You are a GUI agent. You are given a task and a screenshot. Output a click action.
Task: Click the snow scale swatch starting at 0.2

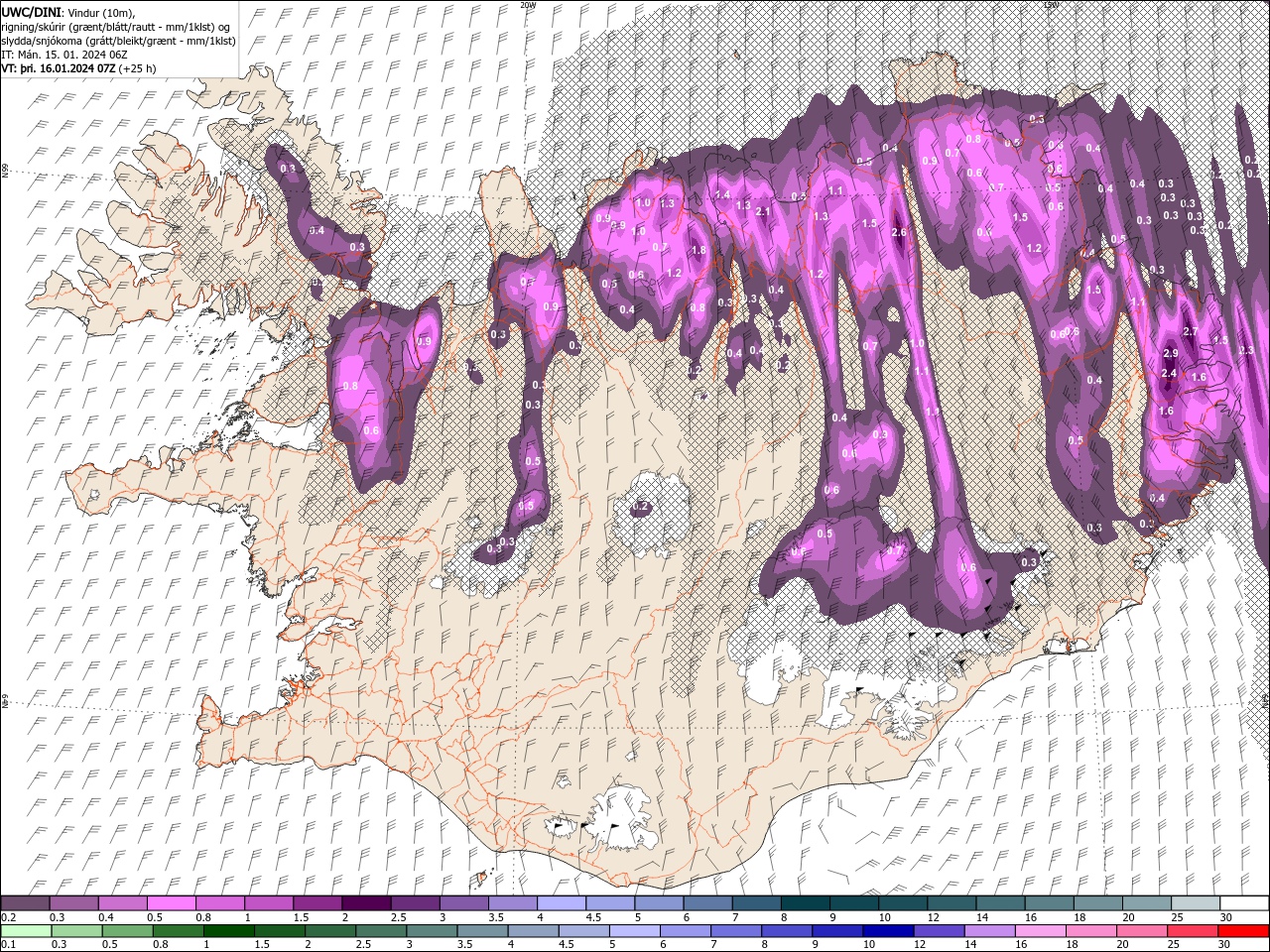coord(25,903)
